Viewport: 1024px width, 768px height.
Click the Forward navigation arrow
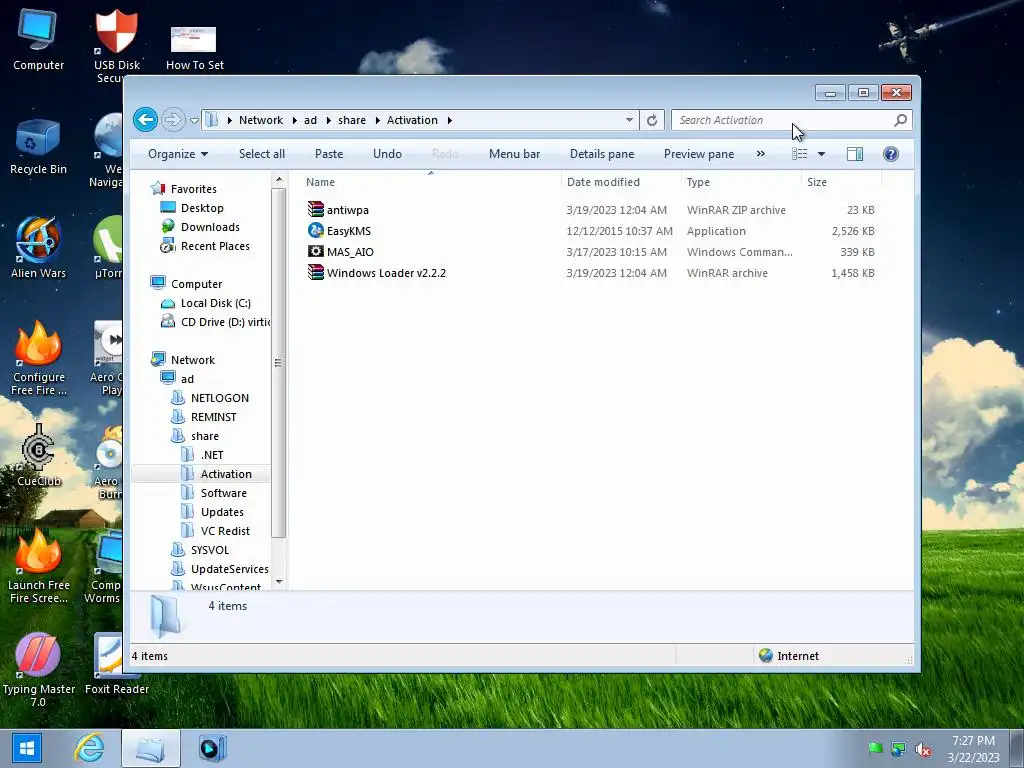tap(172, 120)
